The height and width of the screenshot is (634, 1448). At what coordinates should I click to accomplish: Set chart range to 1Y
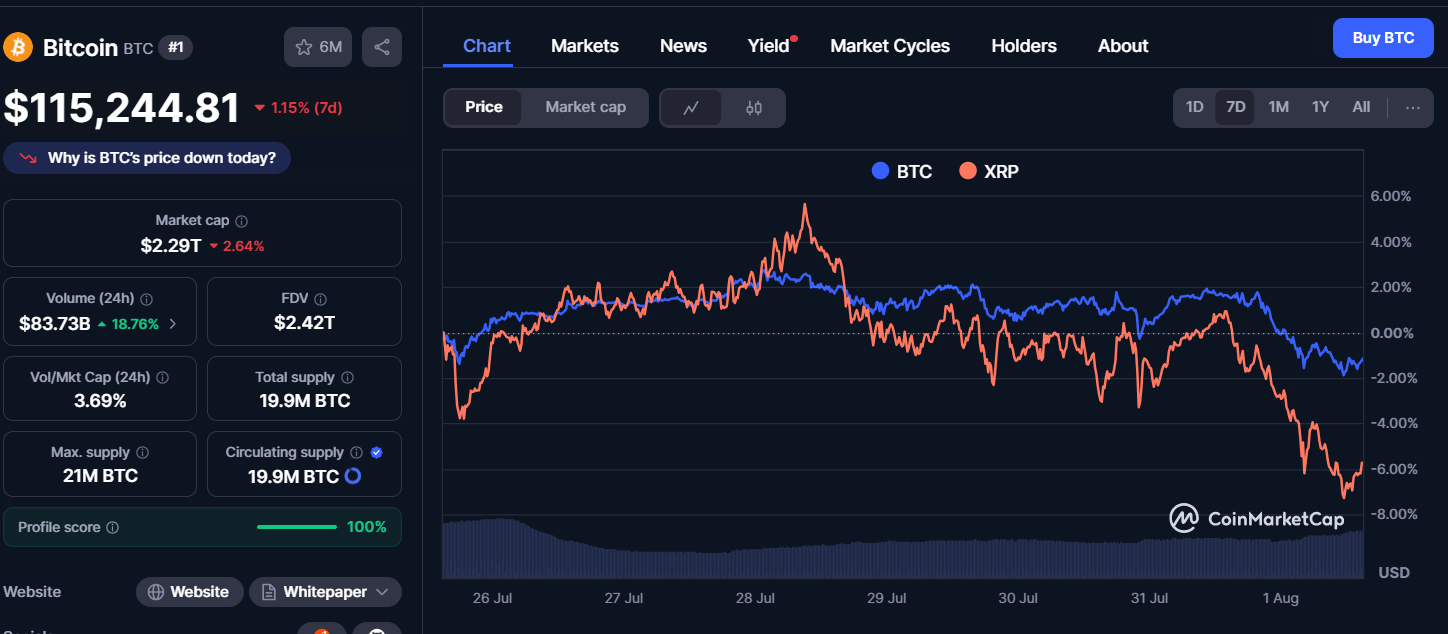pyautogui.click(x=1320, y=108)
